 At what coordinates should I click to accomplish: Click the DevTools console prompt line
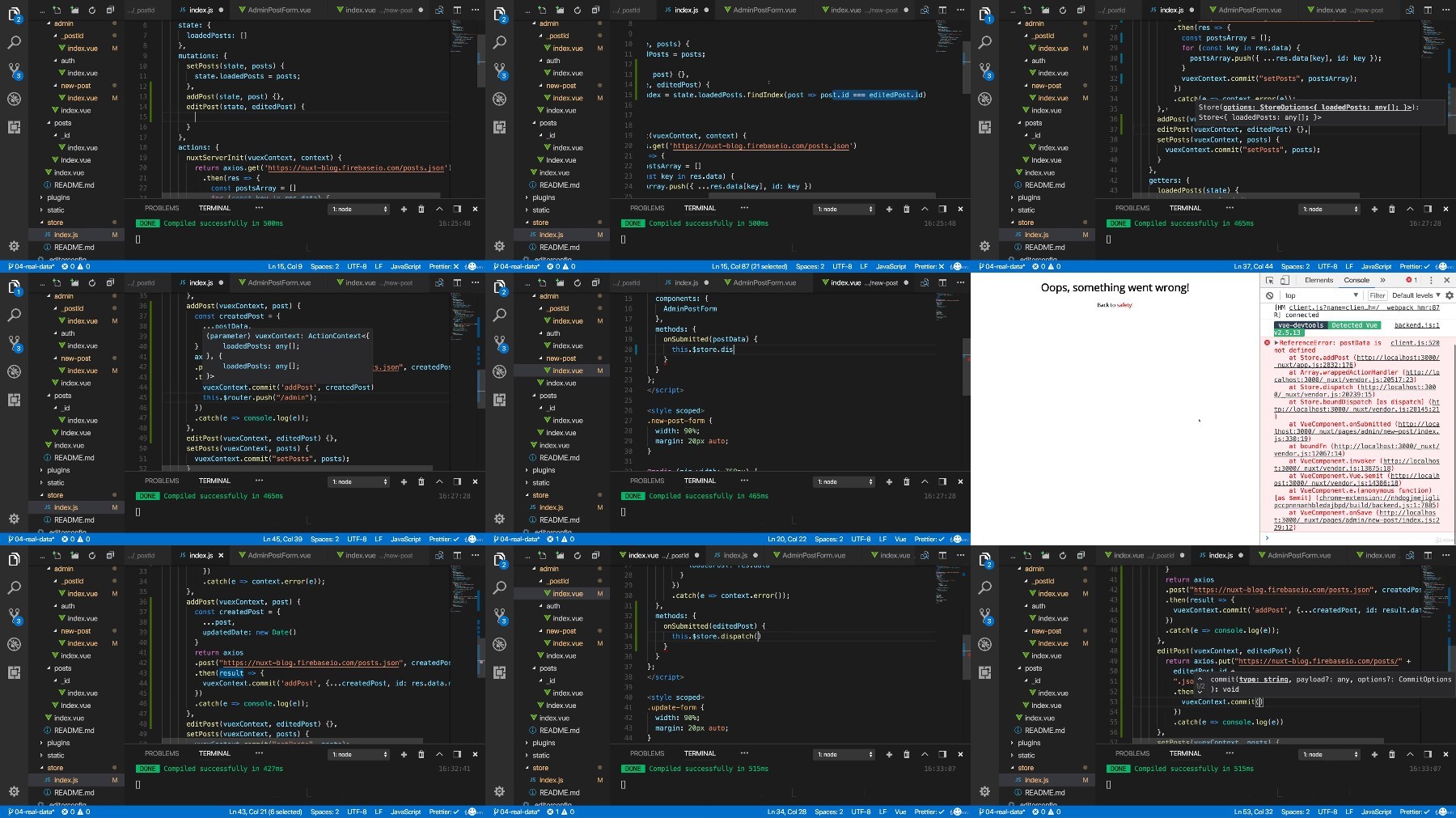[1359, 537]
